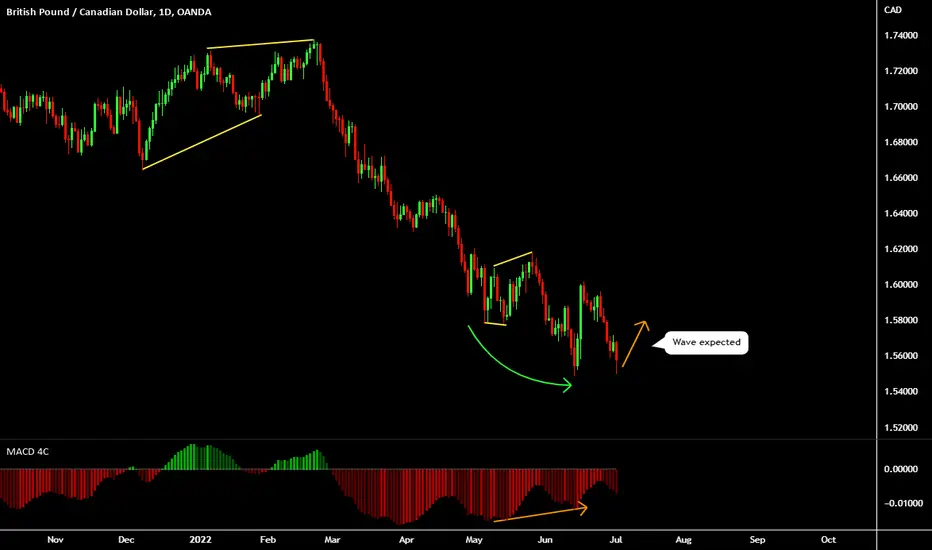This screenshot has height=550, width=932.
Task: Click the Nov label on time axis
Action: coord(55,540)
